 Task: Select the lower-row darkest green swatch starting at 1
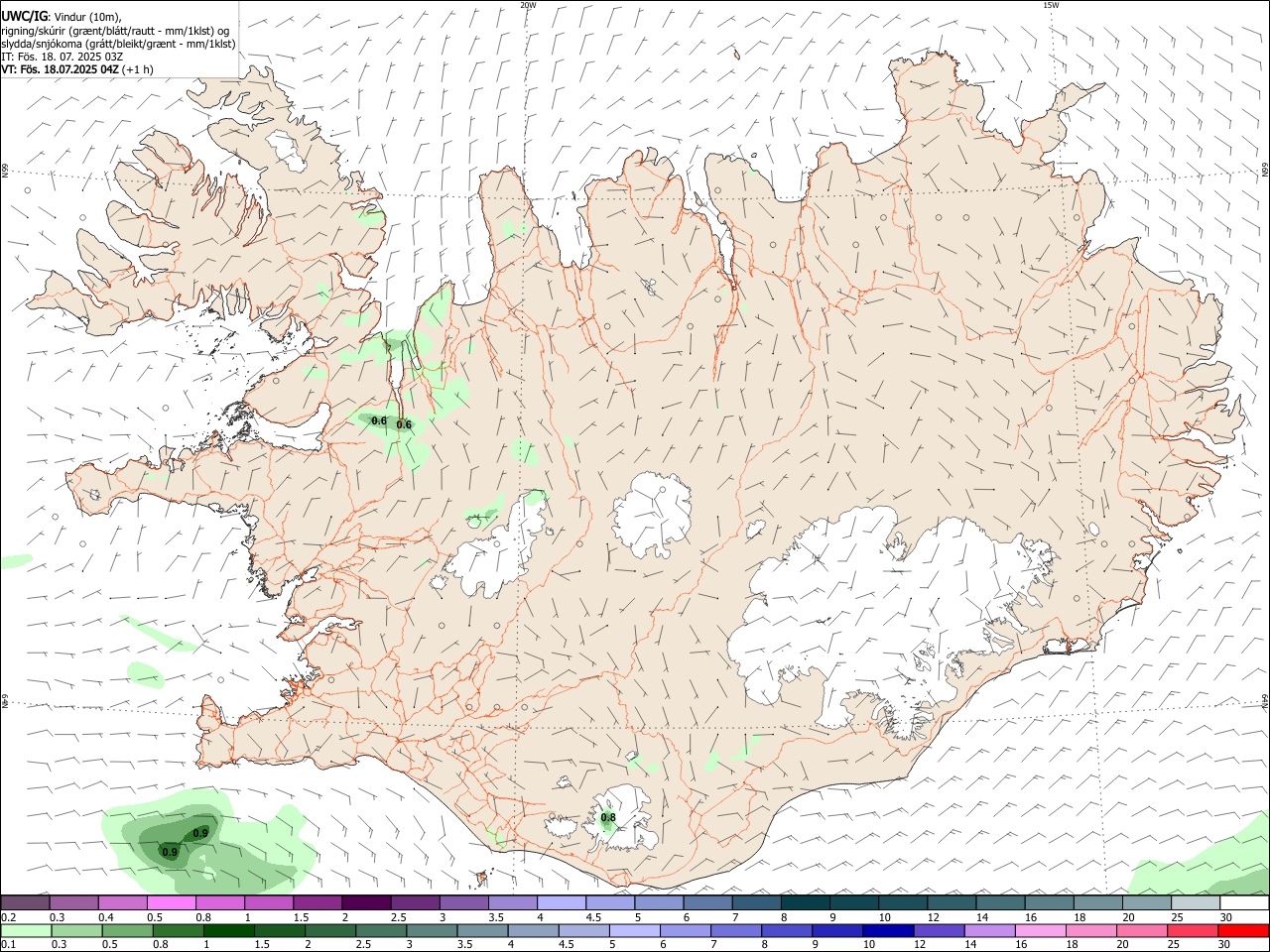point(228,930)
